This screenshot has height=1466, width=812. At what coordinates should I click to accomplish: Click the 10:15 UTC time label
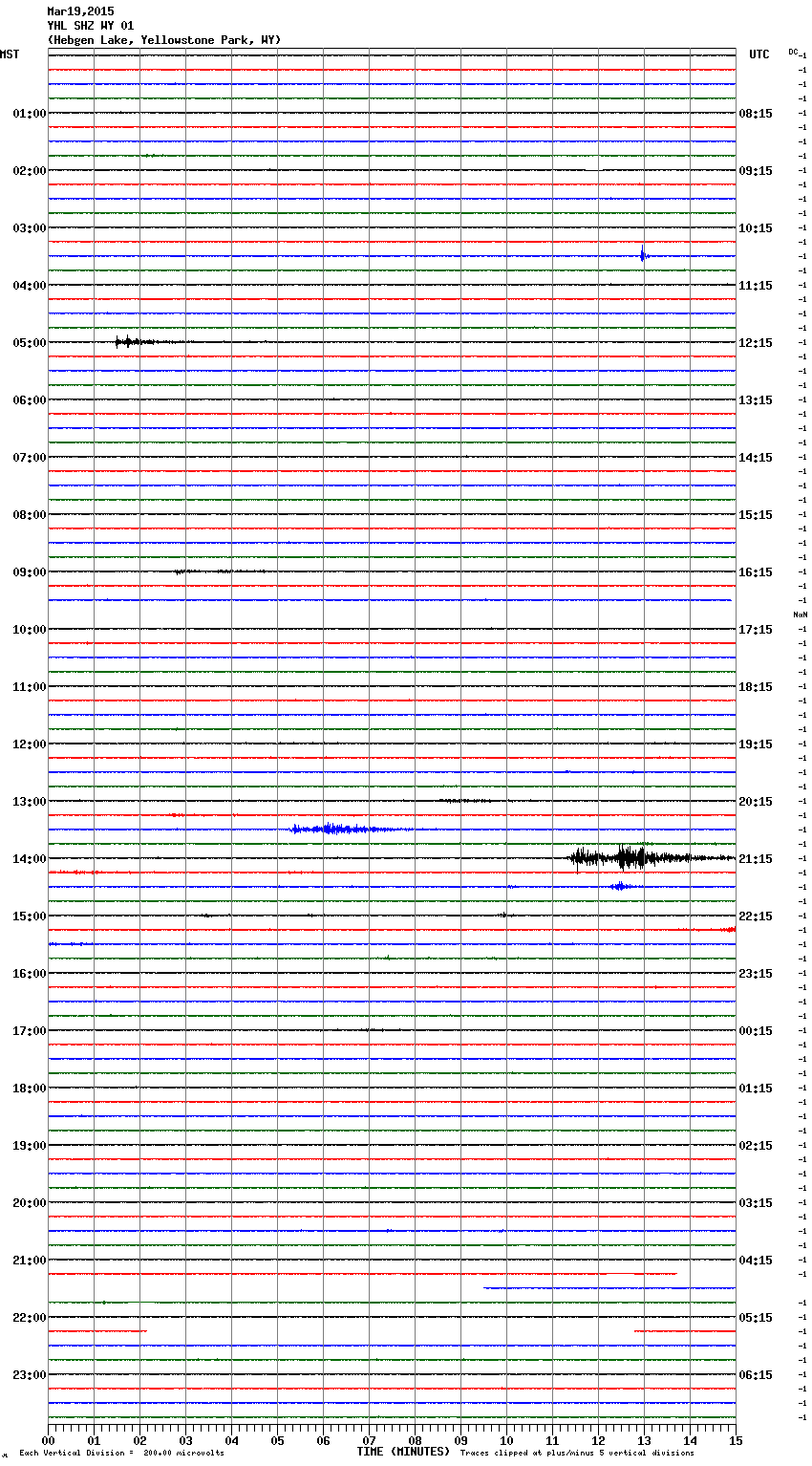[x=756, y=228]
